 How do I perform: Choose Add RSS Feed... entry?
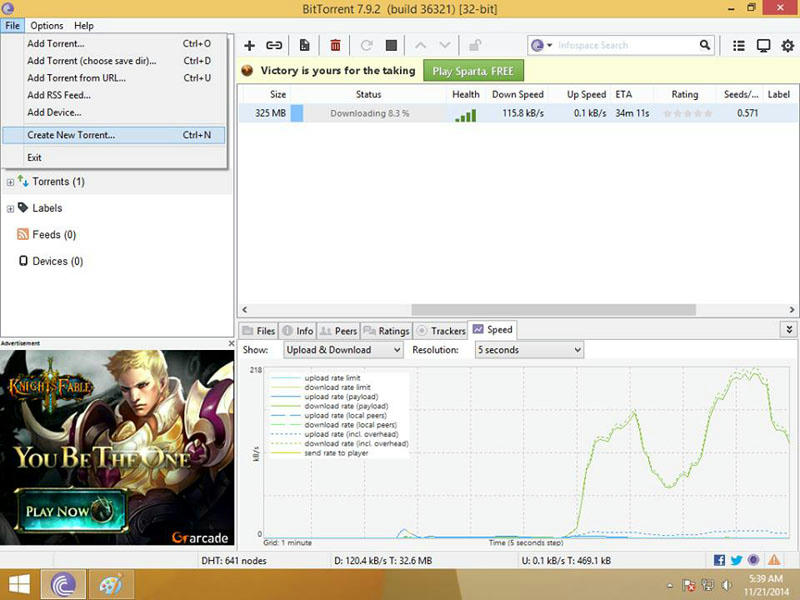coord(114,95)
